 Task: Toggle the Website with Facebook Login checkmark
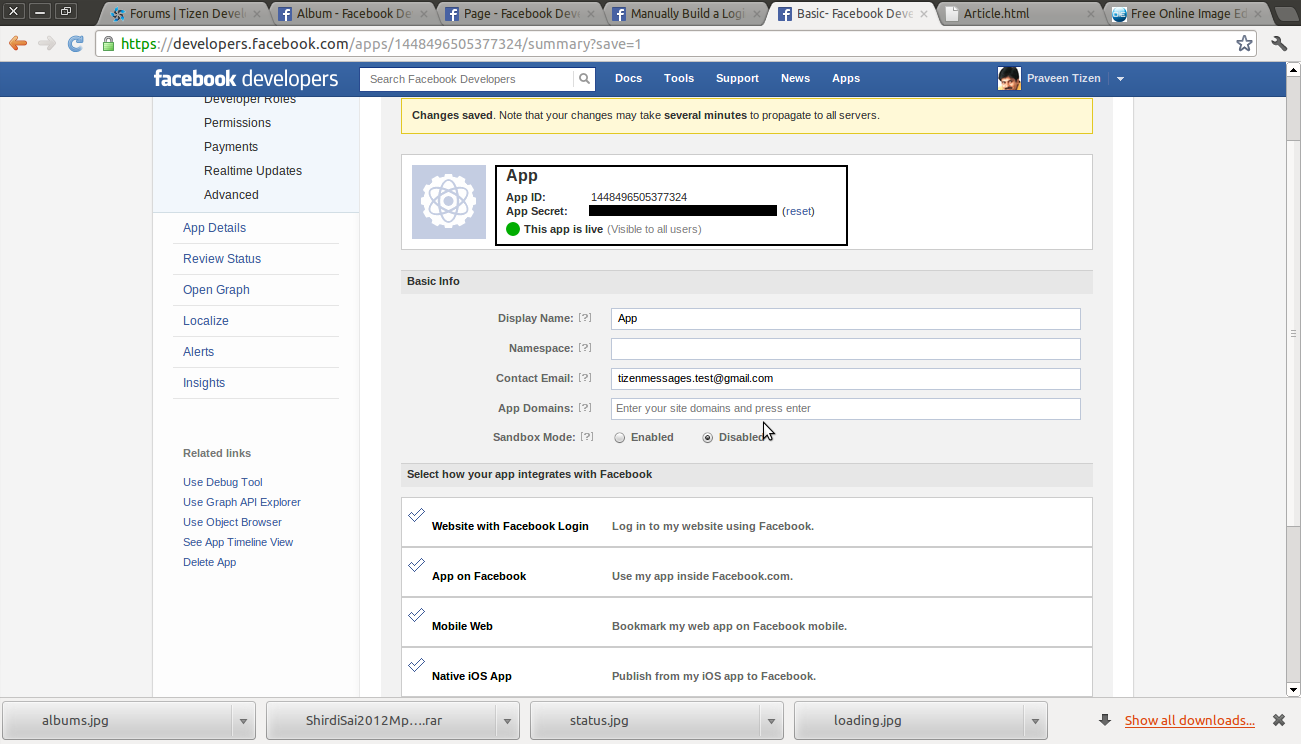416,516
